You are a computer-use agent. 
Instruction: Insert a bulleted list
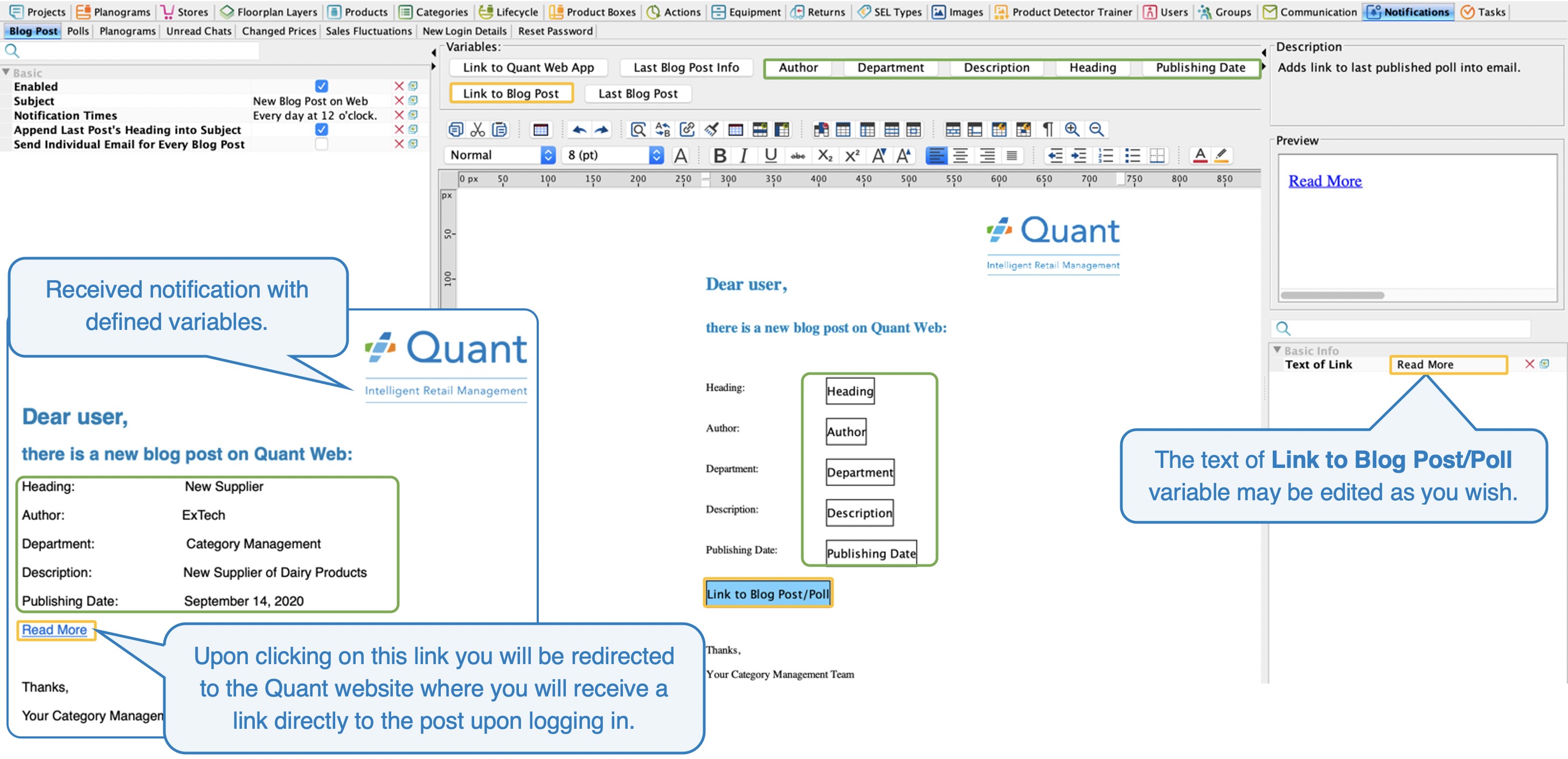[1132, 156]
